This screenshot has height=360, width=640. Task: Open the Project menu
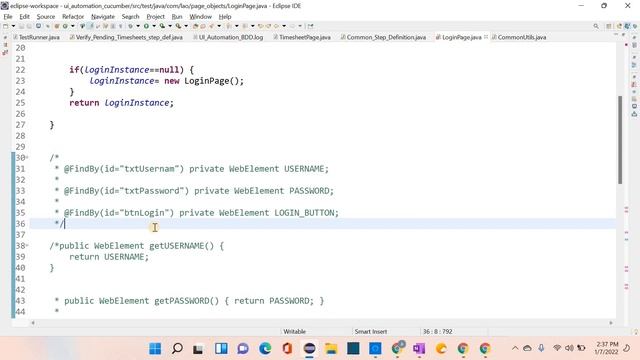point(156,17)
